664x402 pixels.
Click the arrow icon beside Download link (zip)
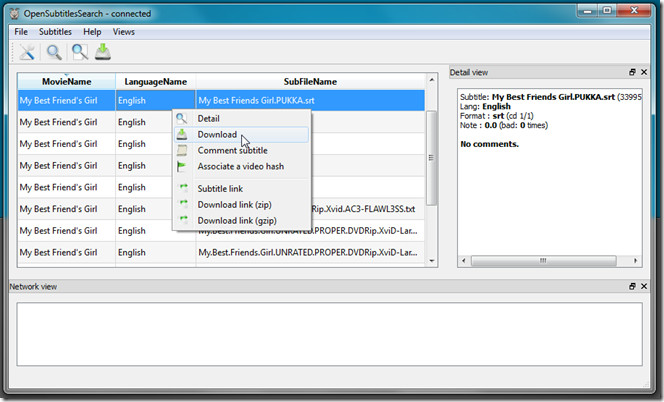click(x=183, y=203)
